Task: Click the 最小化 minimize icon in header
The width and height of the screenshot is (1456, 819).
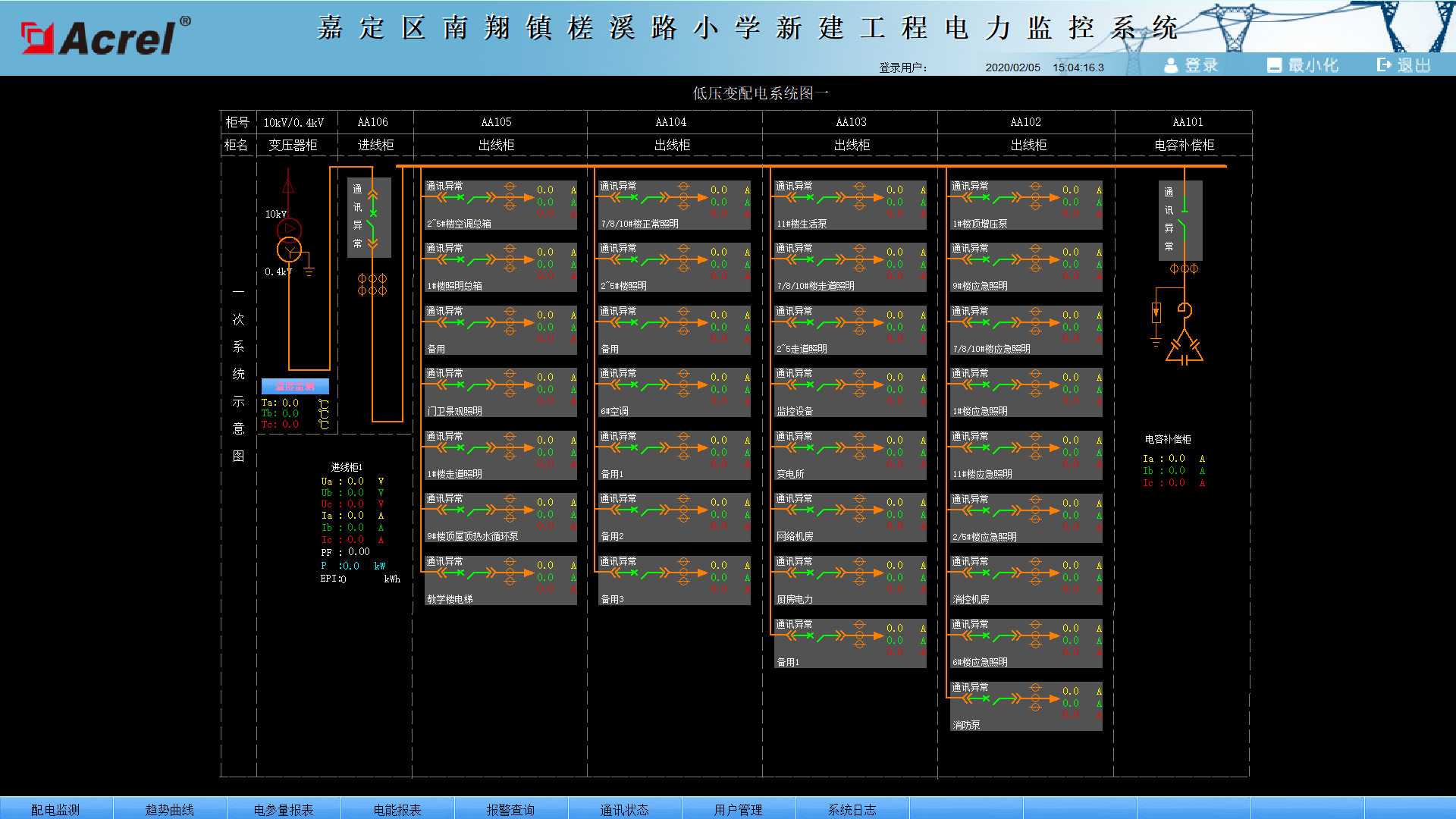Action: point(1274,66)
